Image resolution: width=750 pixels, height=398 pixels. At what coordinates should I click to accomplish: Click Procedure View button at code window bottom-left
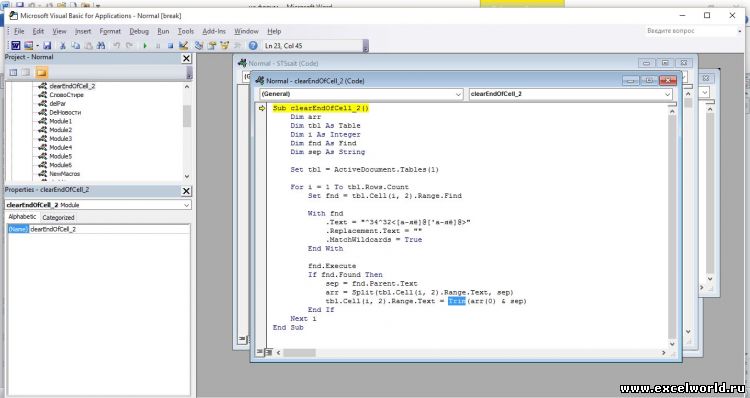point(260,352)
